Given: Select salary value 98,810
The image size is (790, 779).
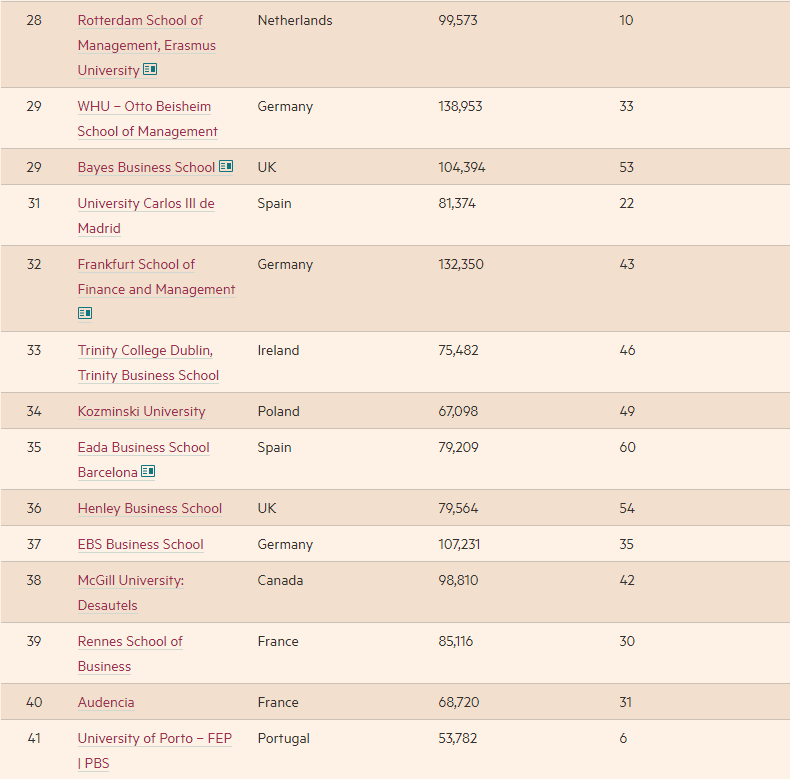Looking at the screenshot, I should point(458,580).
